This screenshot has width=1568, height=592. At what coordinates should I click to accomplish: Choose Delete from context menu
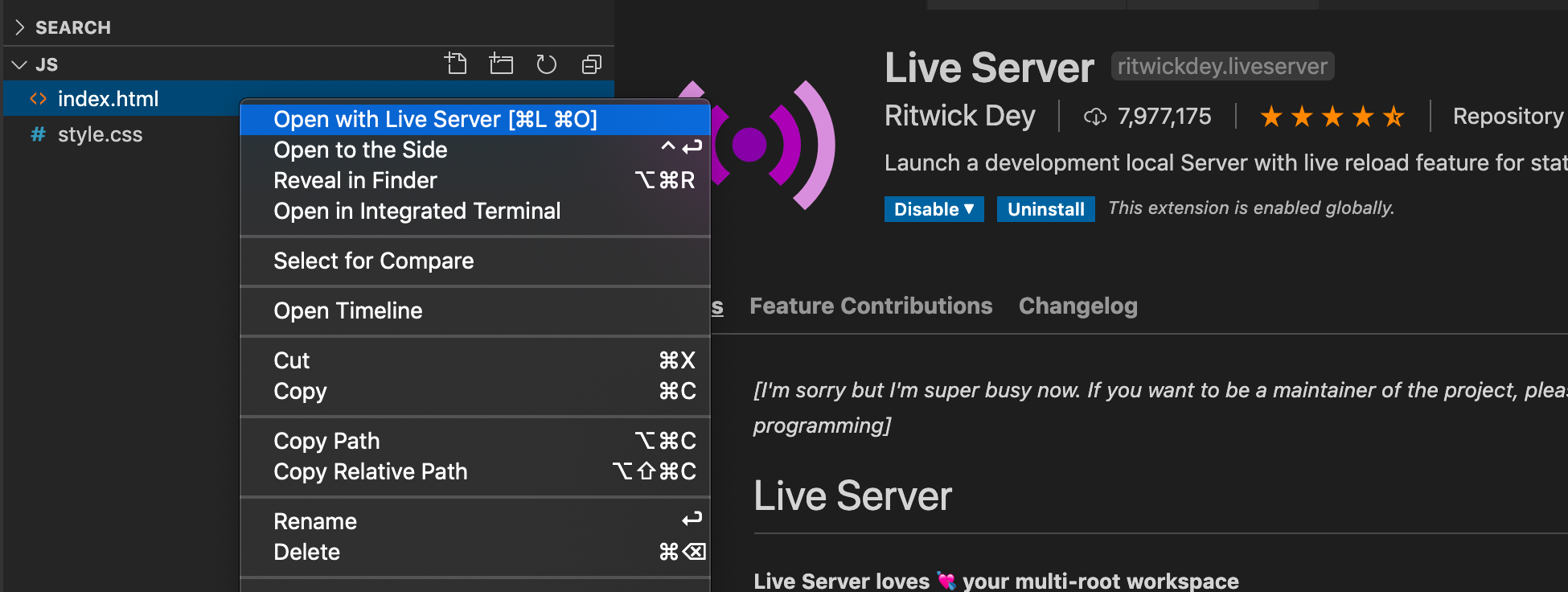click(475, 552)
